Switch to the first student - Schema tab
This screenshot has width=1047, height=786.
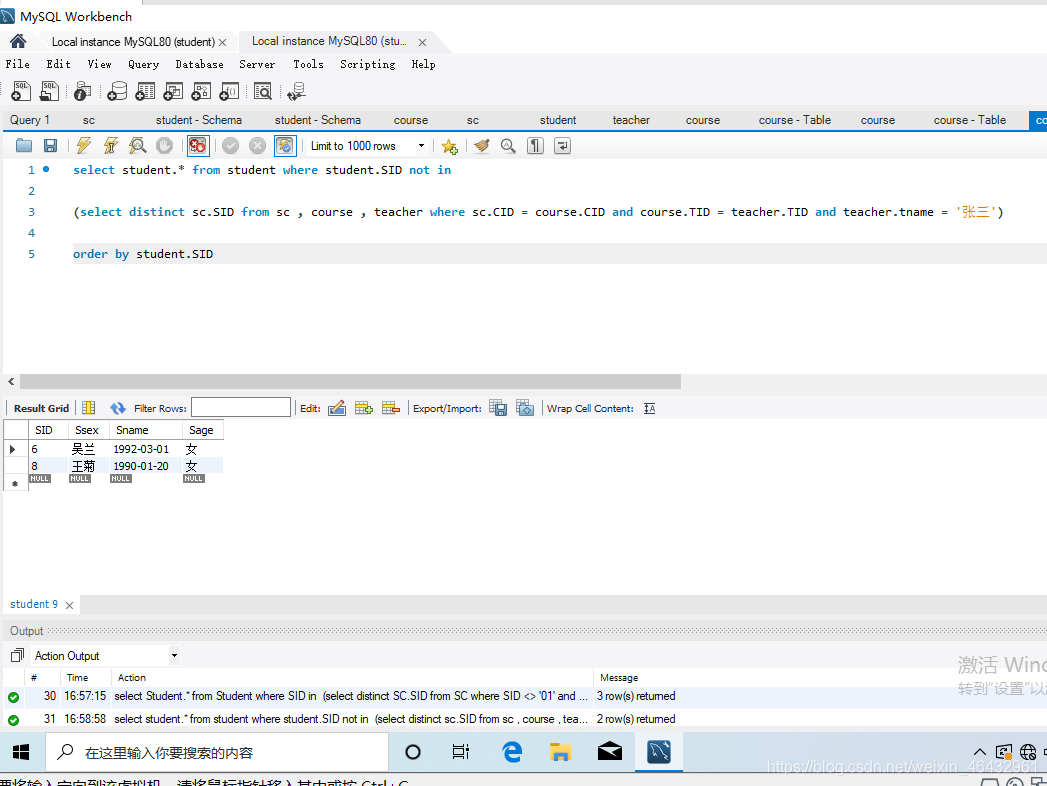pos(199,120)
